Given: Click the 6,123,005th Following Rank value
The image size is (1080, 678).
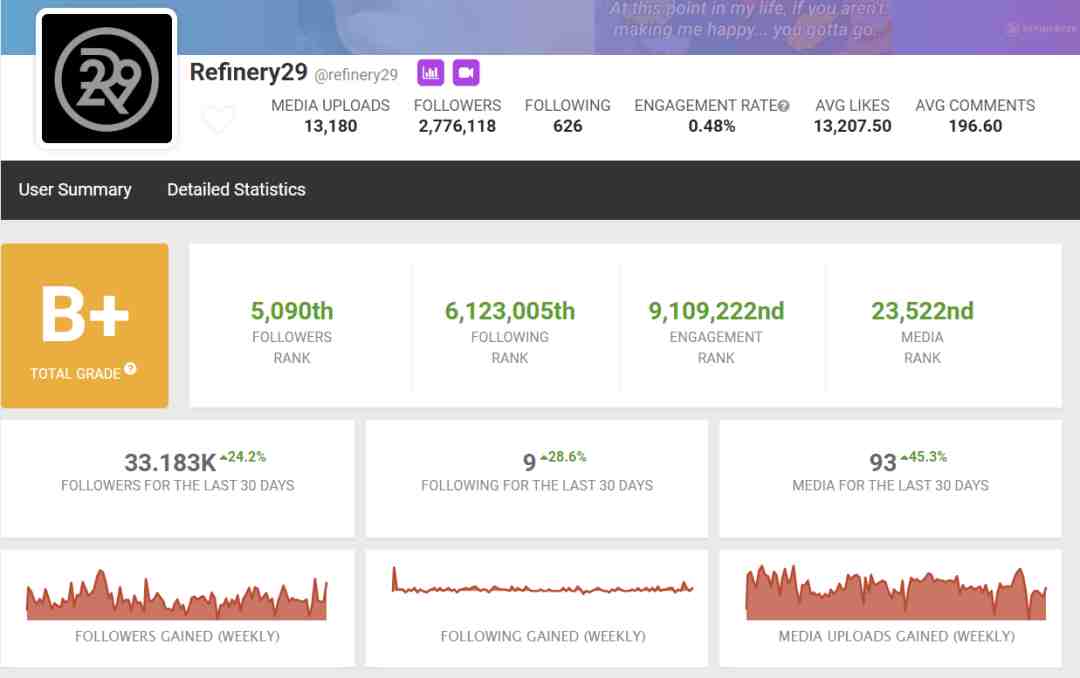Looking at the screenshot, I should [510, 311].
